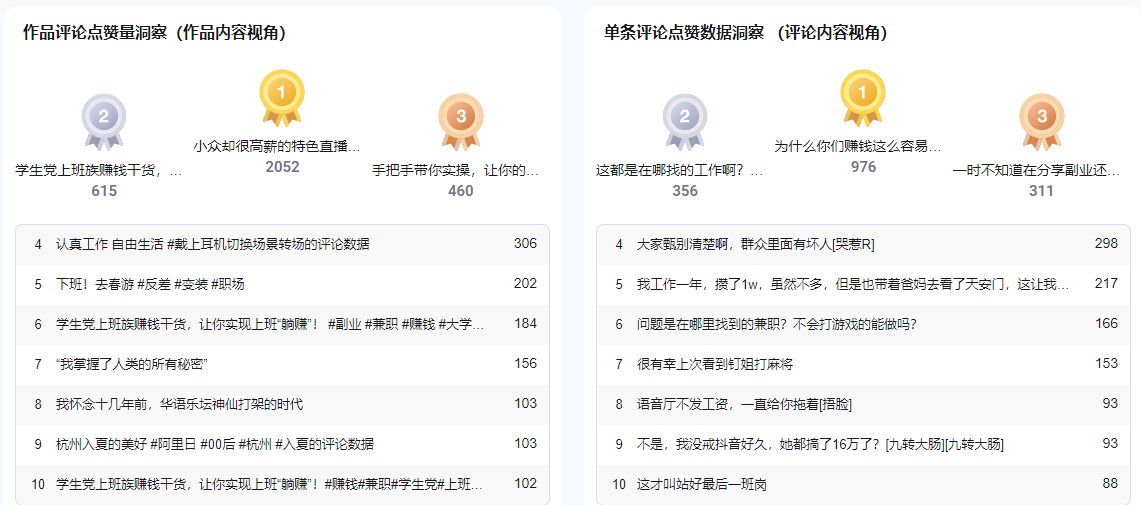Select row 5 下班！去春游 work

150,284
